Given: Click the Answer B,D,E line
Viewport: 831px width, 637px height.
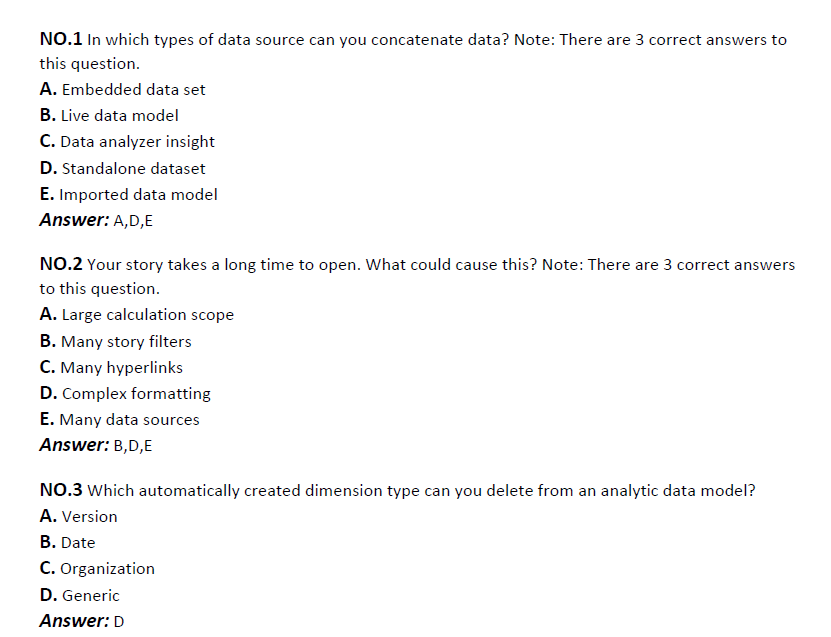Looking at the screenshot, I should (x=96, y=445).
